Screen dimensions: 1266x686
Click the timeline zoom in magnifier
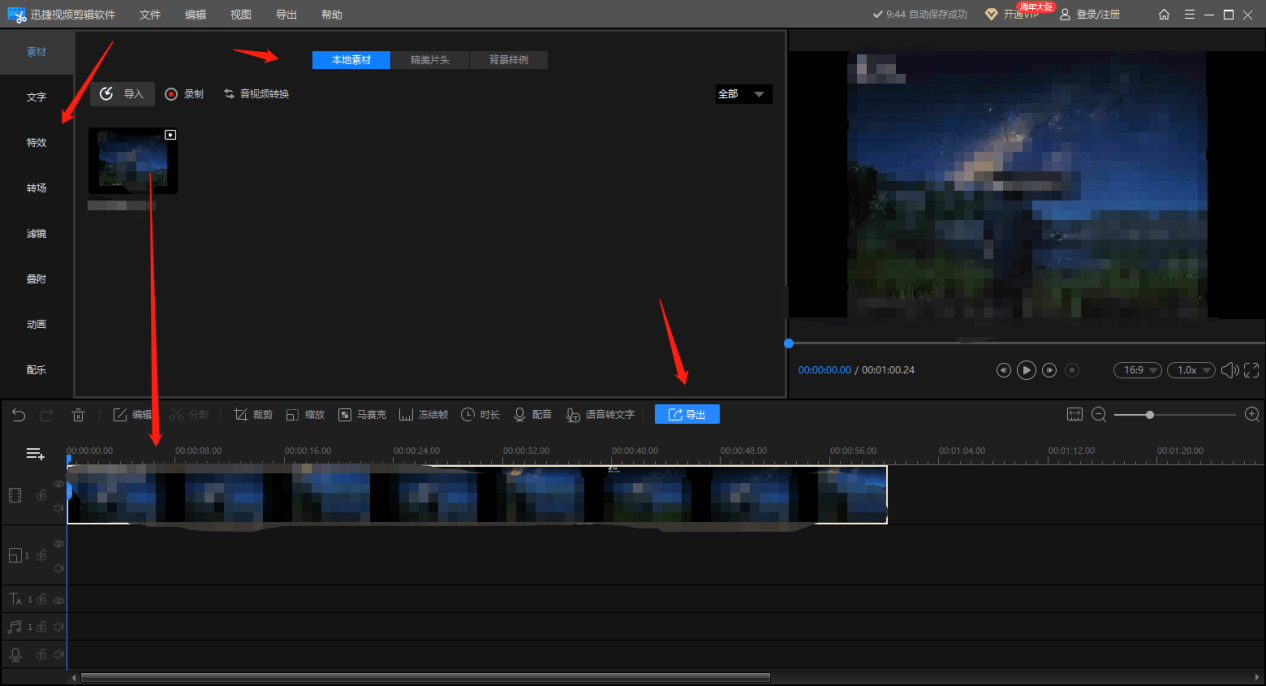1252,414
